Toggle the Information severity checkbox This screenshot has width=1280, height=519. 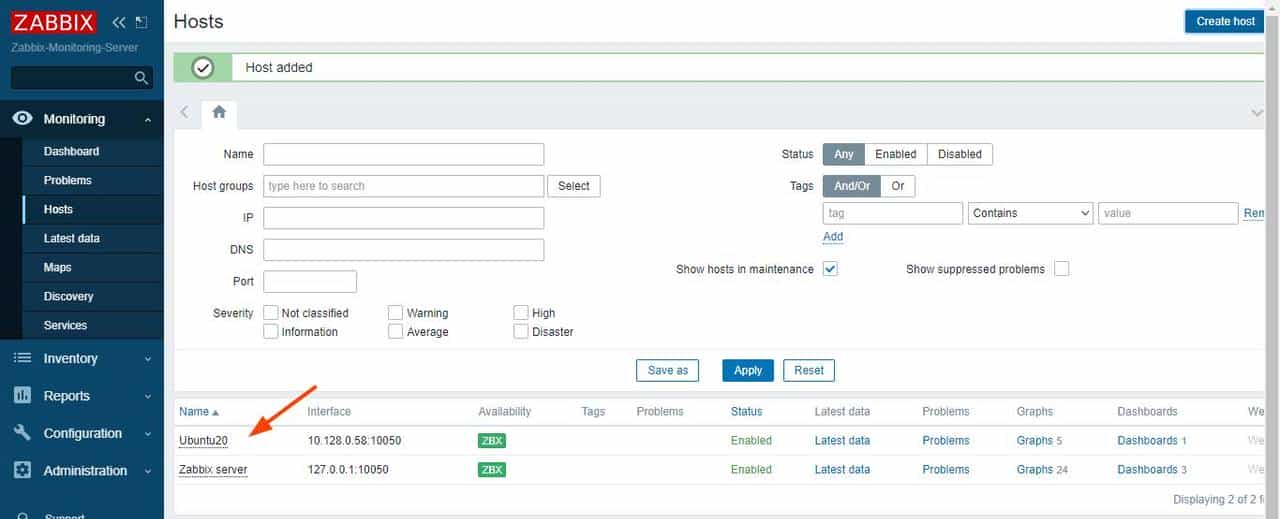(x=270, y=332)
